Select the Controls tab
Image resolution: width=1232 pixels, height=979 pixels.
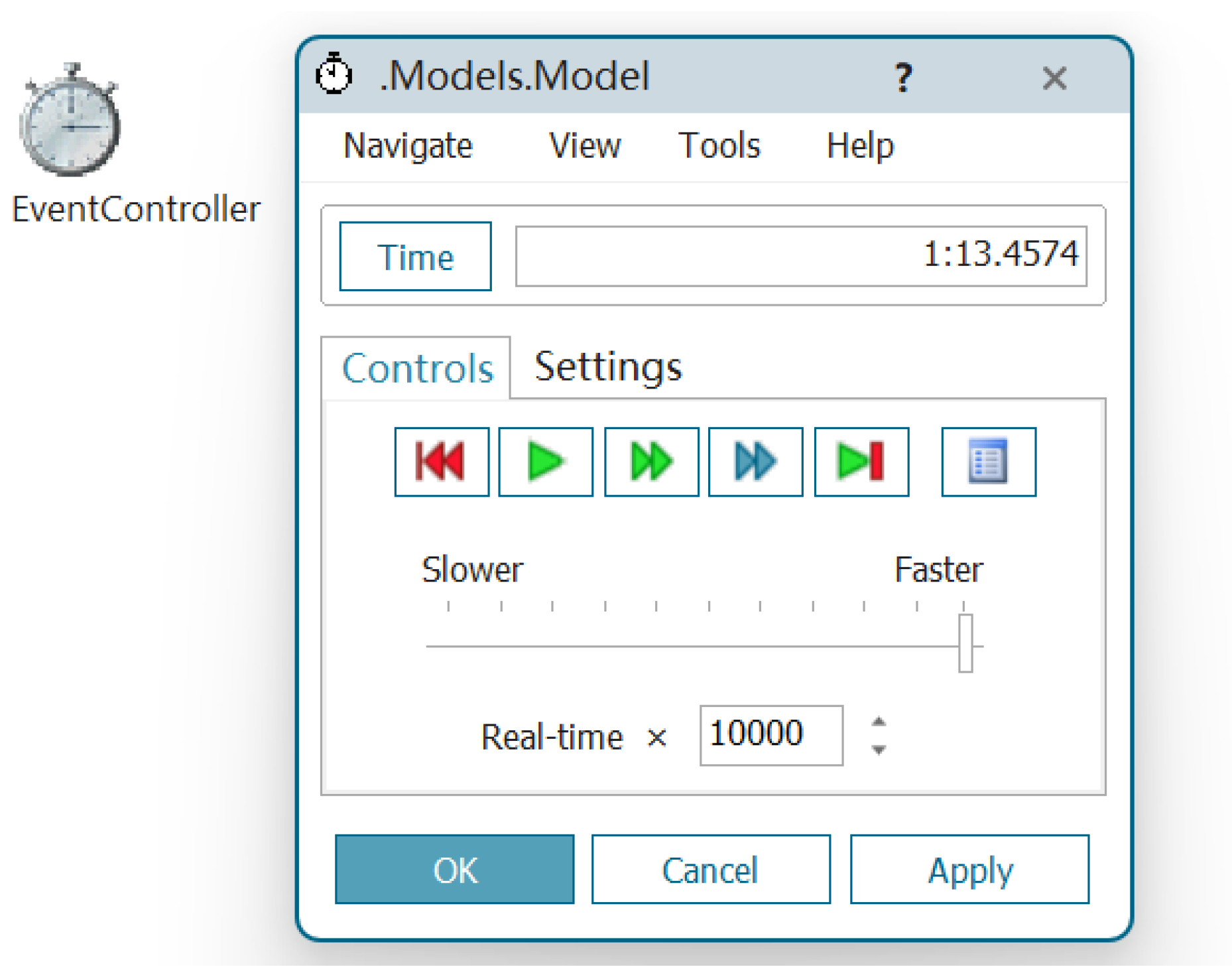[417, 368]
